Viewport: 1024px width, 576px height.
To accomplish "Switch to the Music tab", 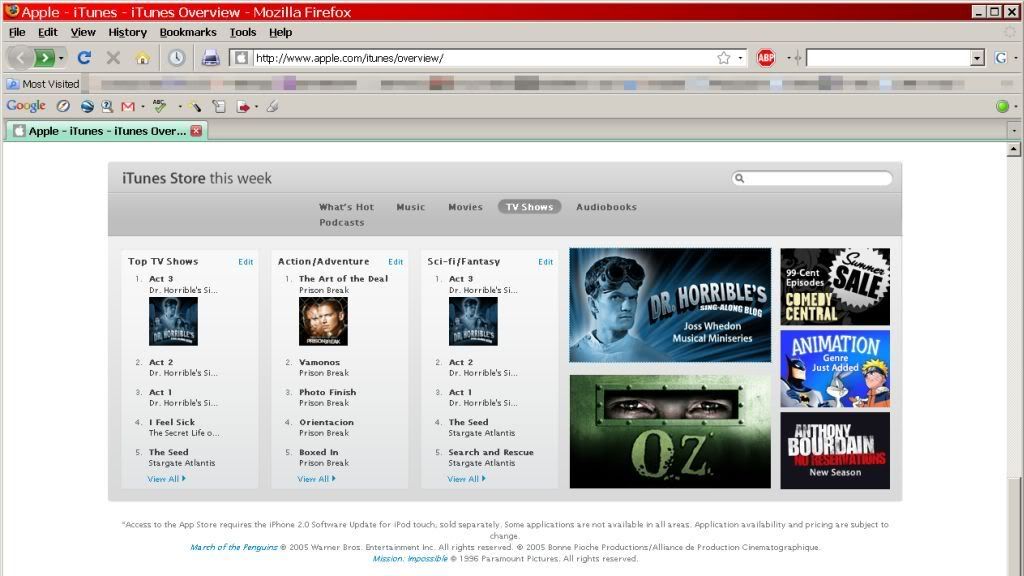I will [411, 207].
